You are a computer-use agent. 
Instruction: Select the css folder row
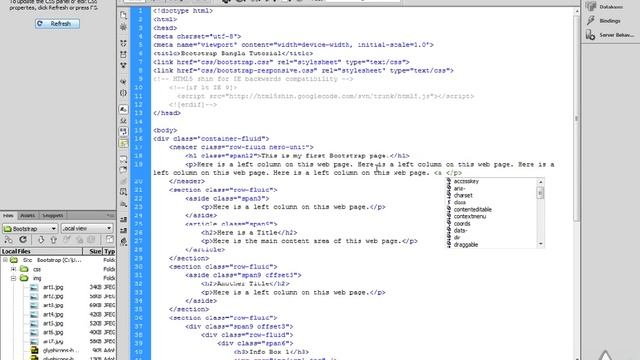[58, 269]
